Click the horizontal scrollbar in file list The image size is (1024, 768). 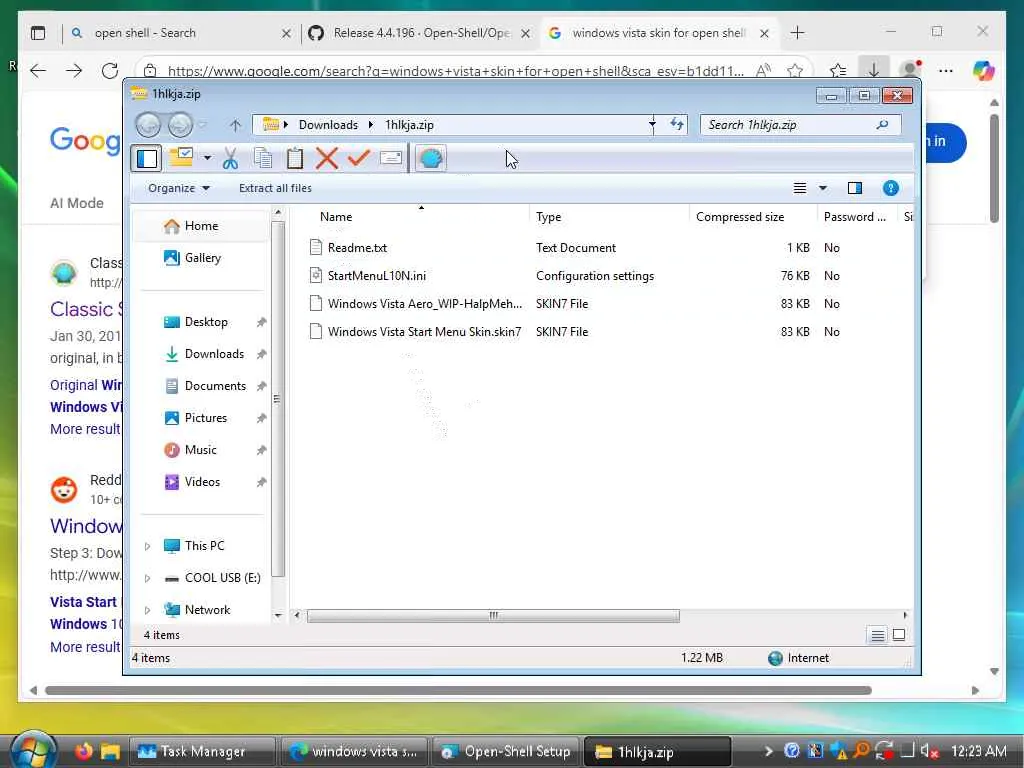click(493, 615)
